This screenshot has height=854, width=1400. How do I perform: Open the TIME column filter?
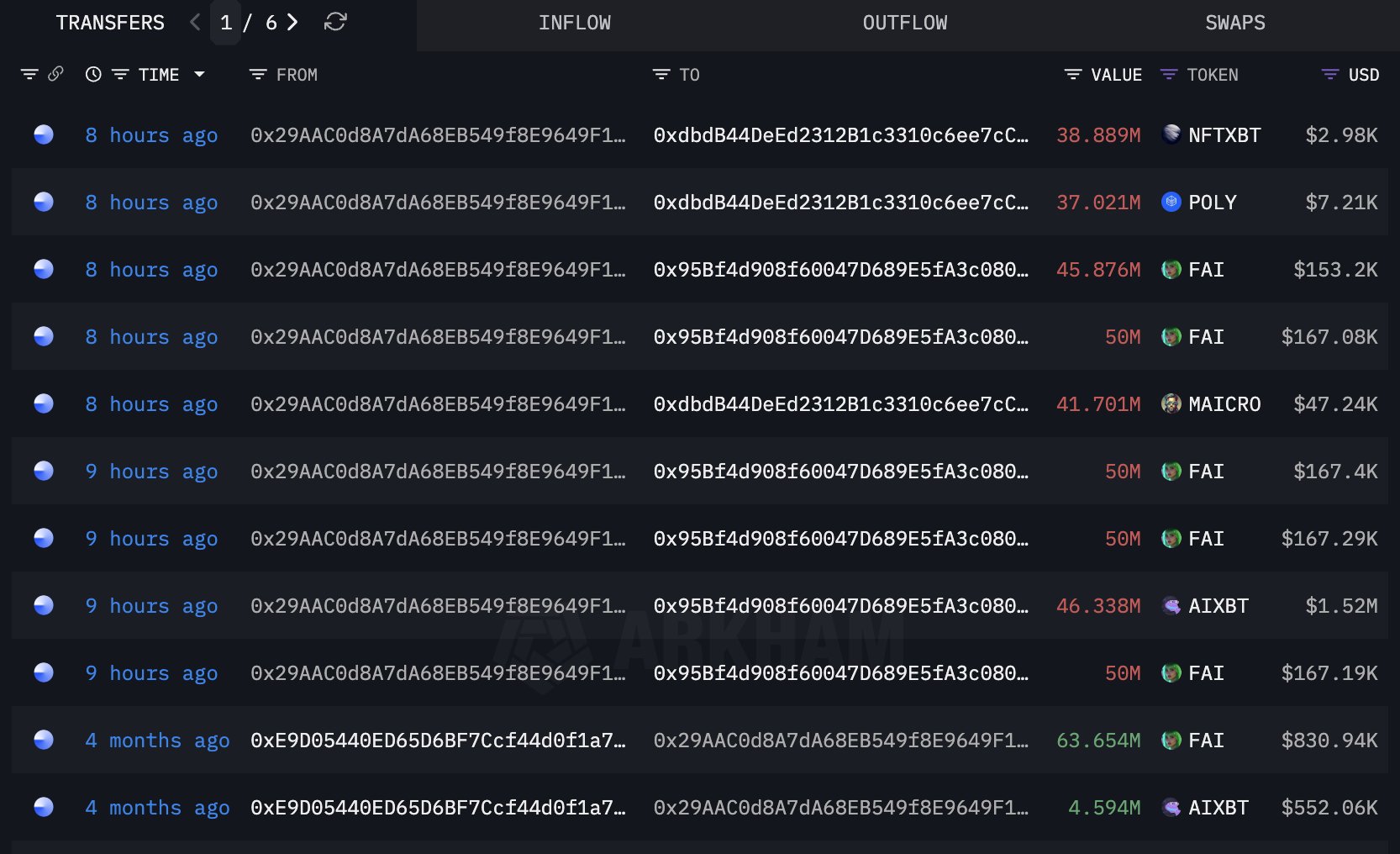click(120, 75)
